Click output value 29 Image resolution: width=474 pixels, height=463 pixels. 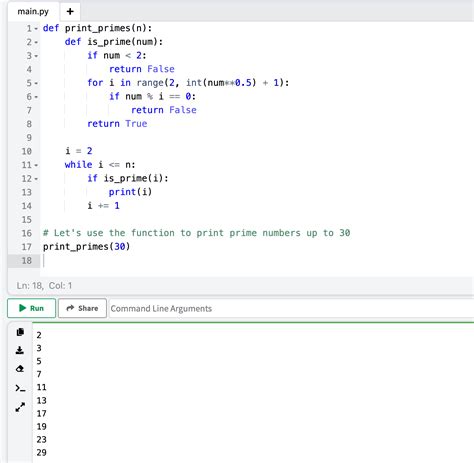42,453
